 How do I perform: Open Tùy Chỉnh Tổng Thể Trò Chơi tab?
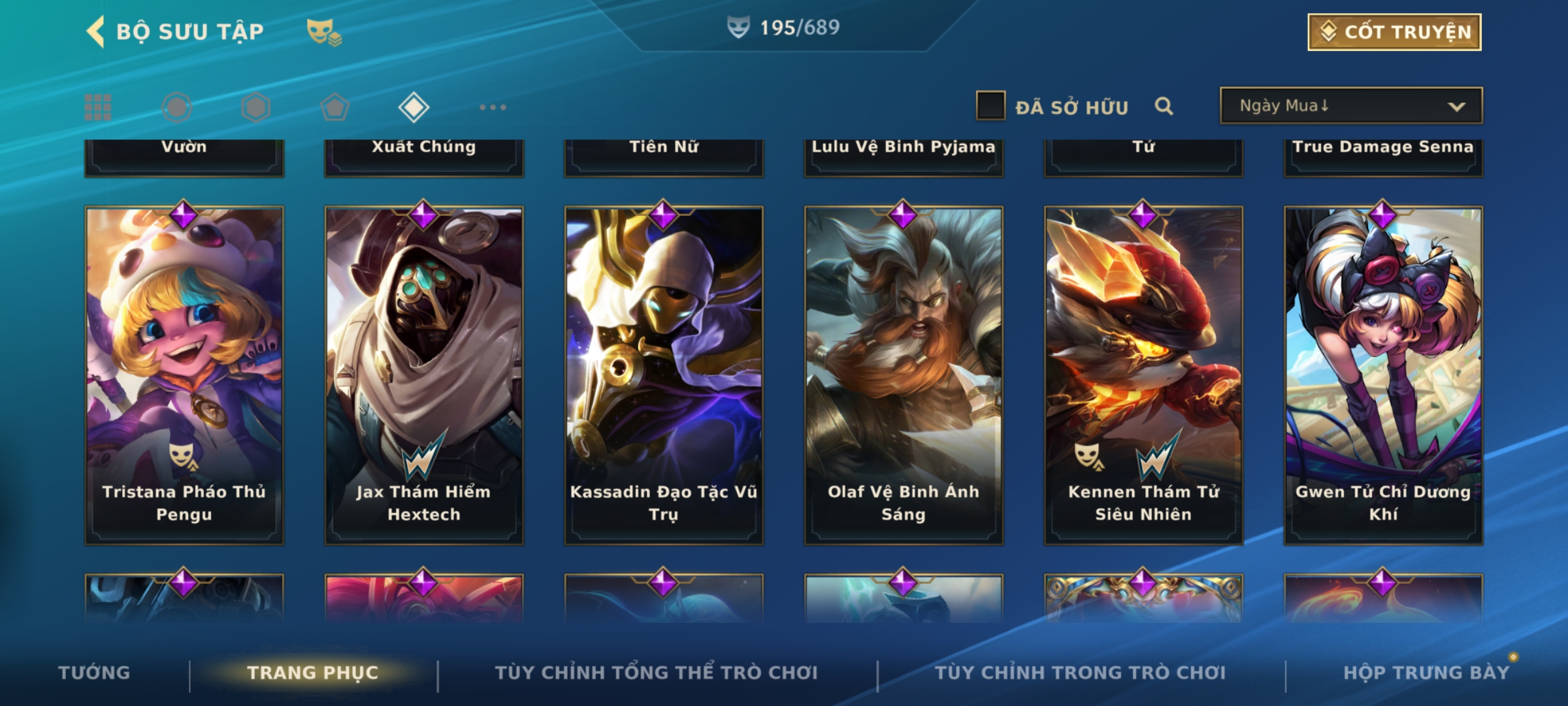(656, 673)
